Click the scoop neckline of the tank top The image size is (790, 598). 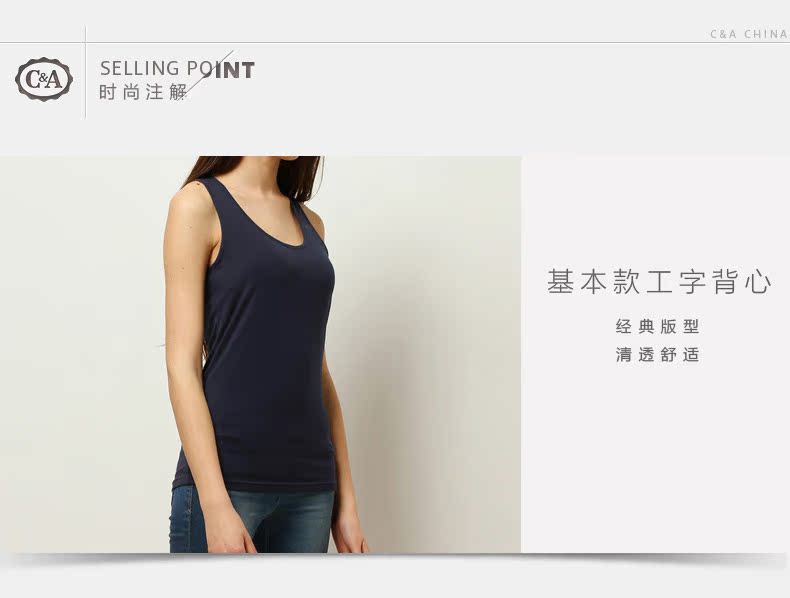(x=267, y=222)
